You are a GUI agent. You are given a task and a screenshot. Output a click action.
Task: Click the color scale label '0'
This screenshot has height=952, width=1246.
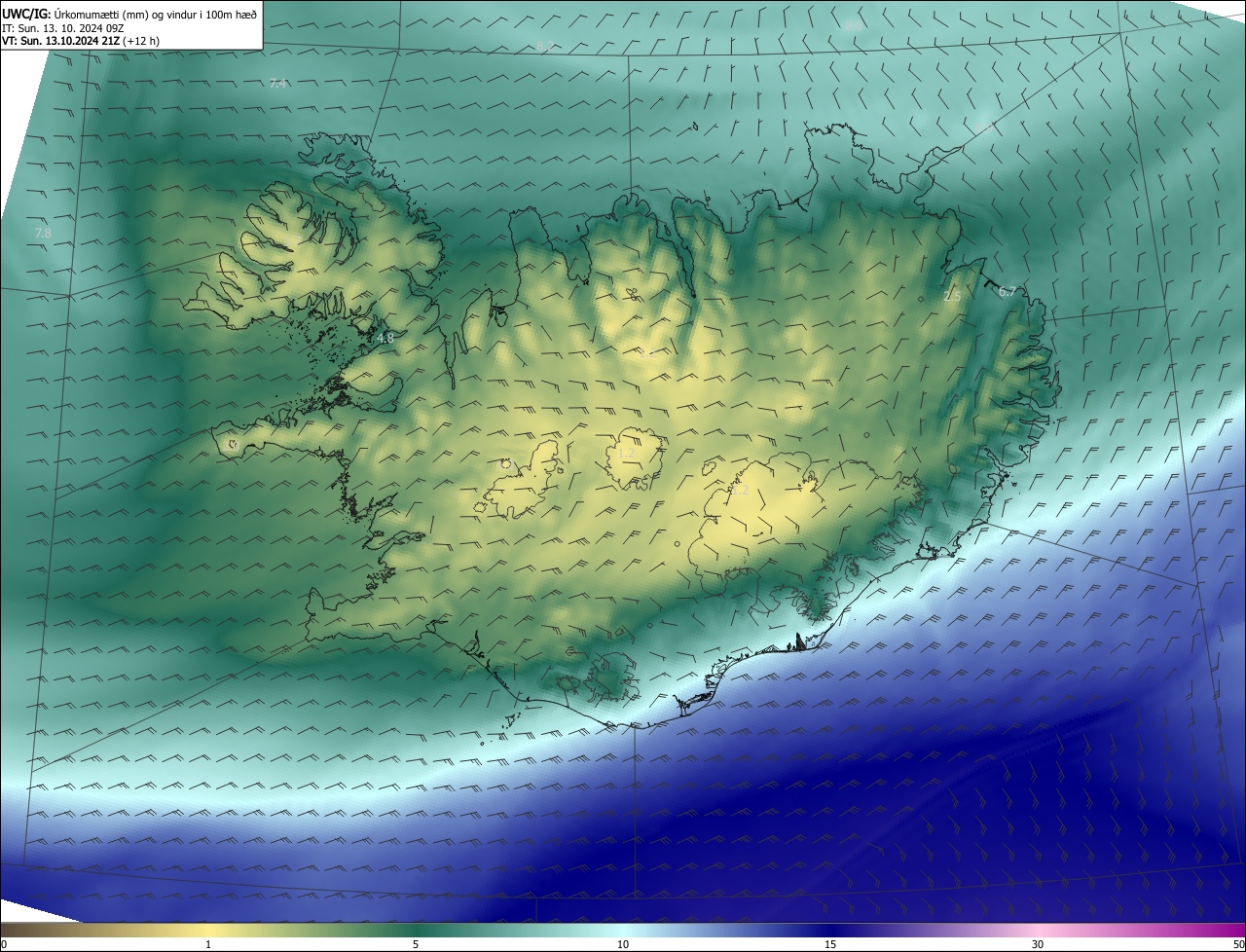point(4,944)
